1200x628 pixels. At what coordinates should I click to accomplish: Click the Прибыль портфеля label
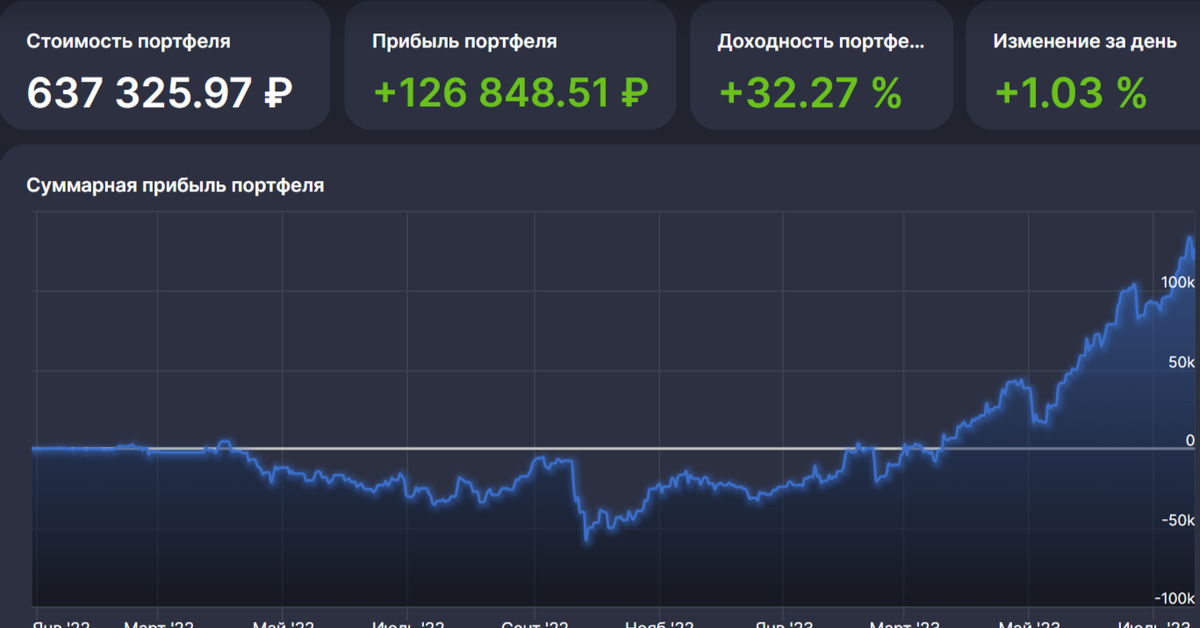pyautogui.click(x=465, y=42)
